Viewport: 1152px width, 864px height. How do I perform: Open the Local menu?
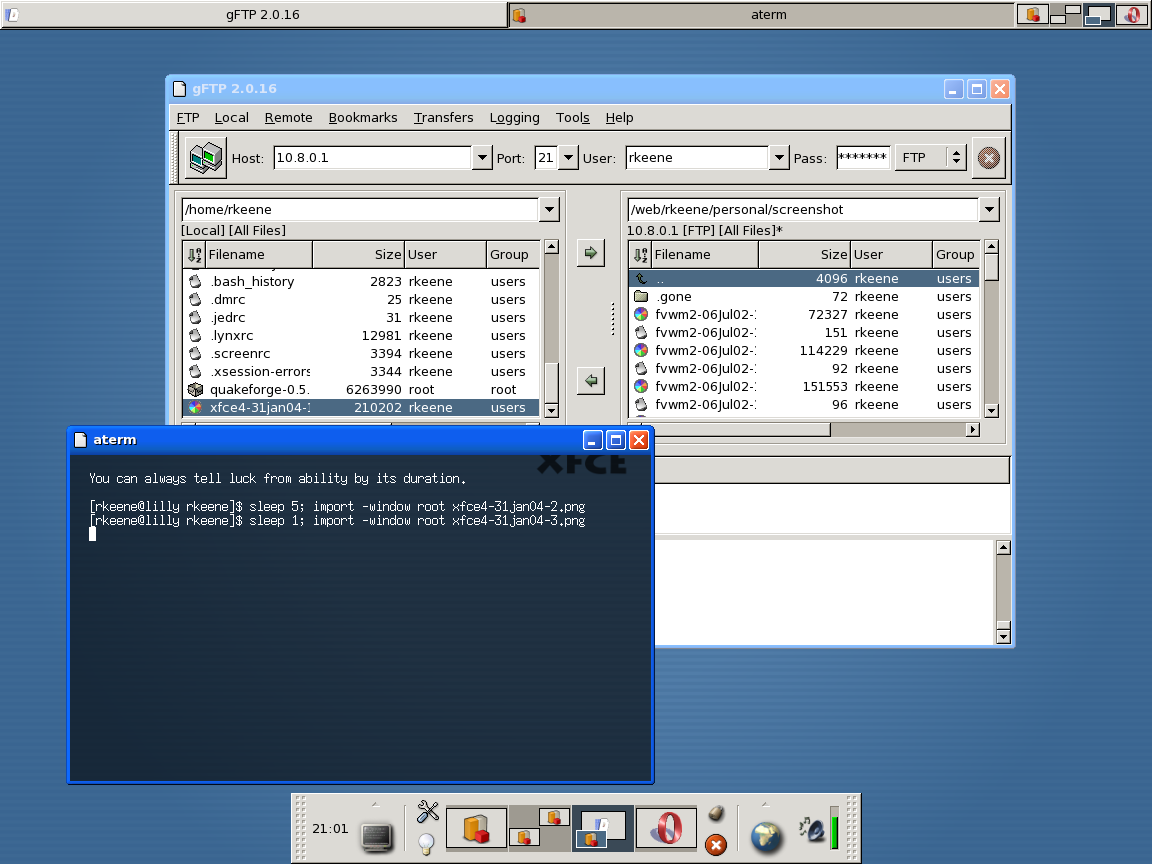click(x=231, y=118)
